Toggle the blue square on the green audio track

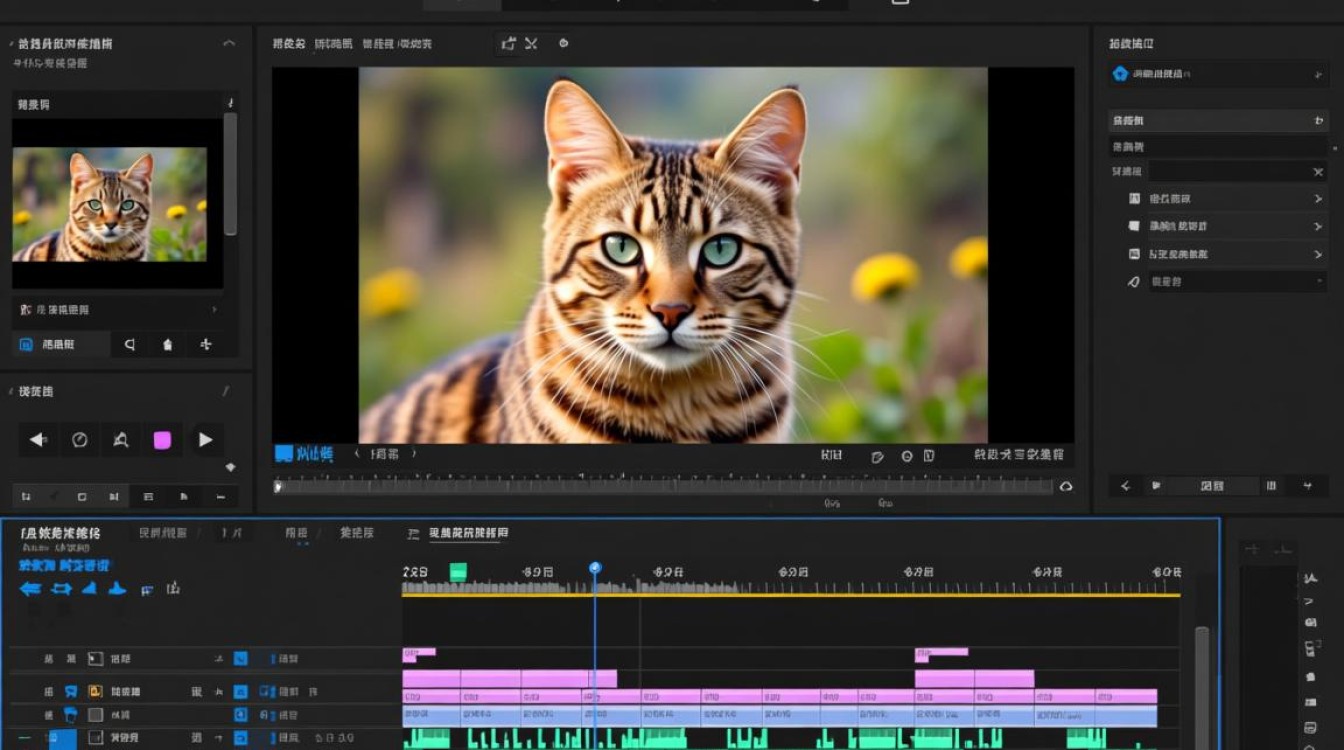tap(240, 738)
